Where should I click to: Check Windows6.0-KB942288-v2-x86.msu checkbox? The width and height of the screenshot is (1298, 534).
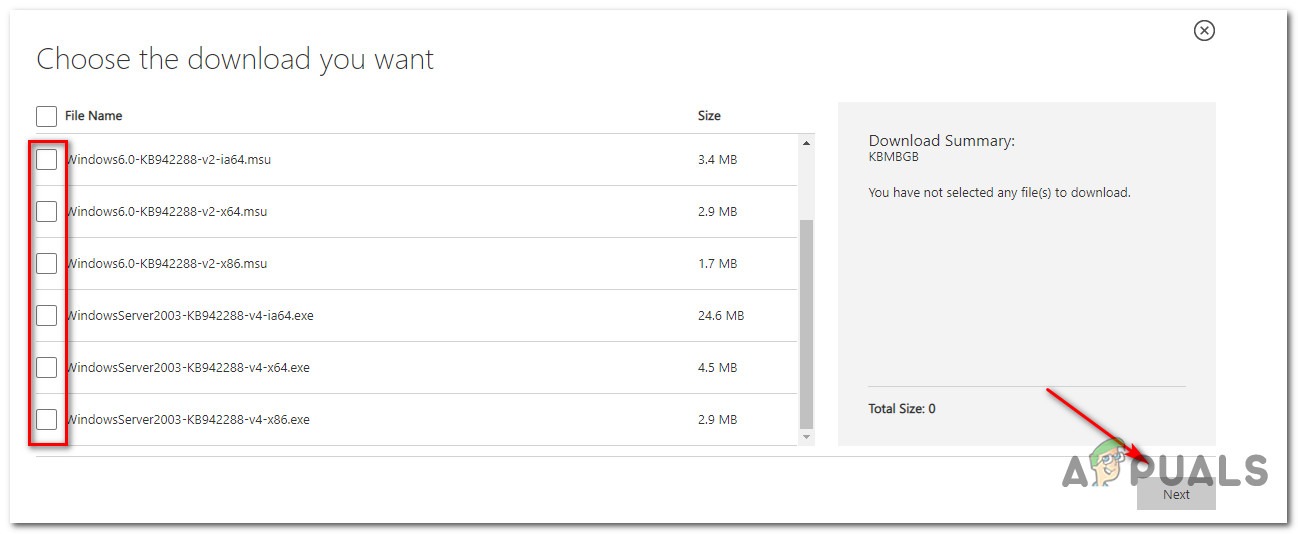coord(46,263)
